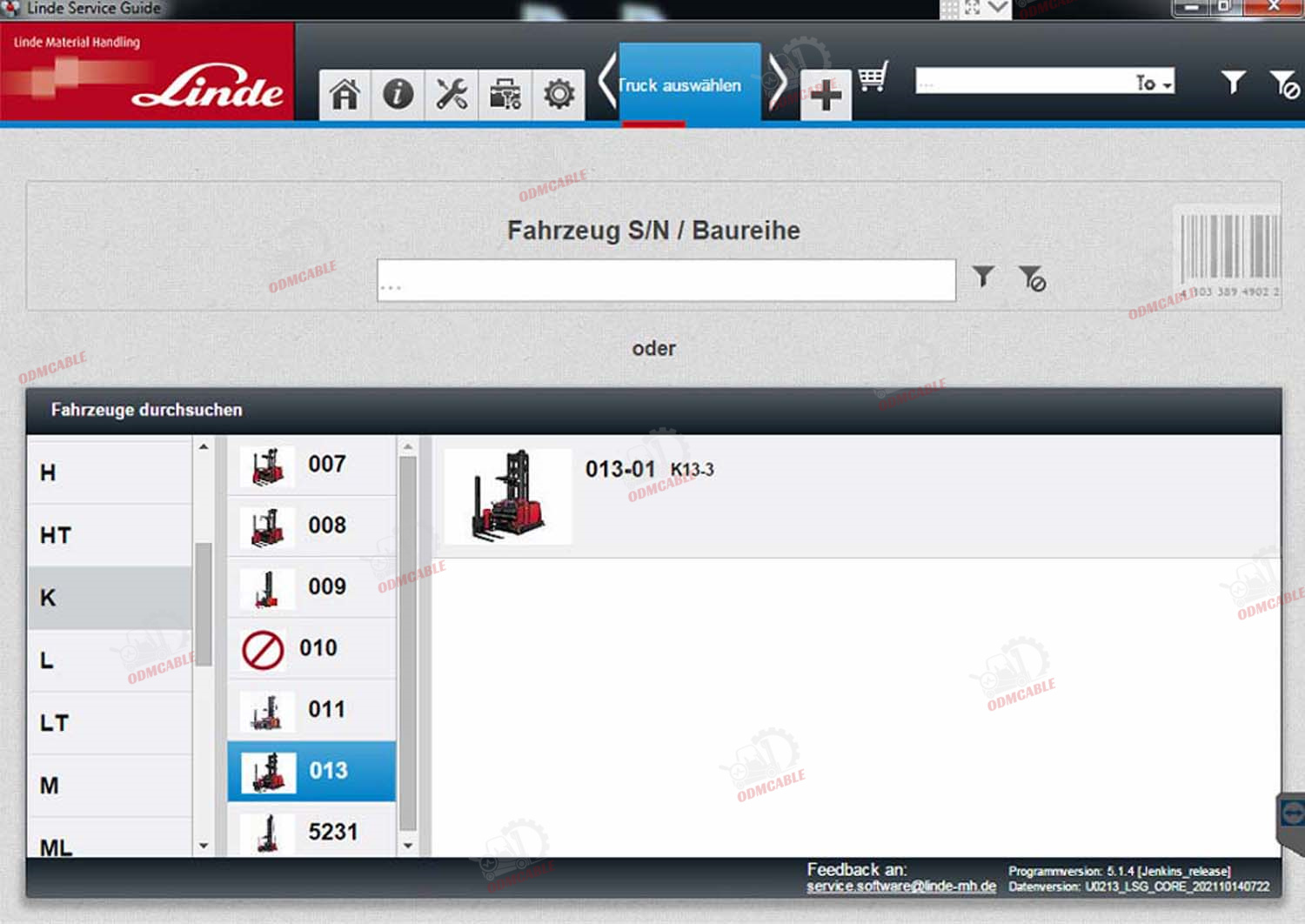
Task: Select truck category H
Action: click(110, 472)
